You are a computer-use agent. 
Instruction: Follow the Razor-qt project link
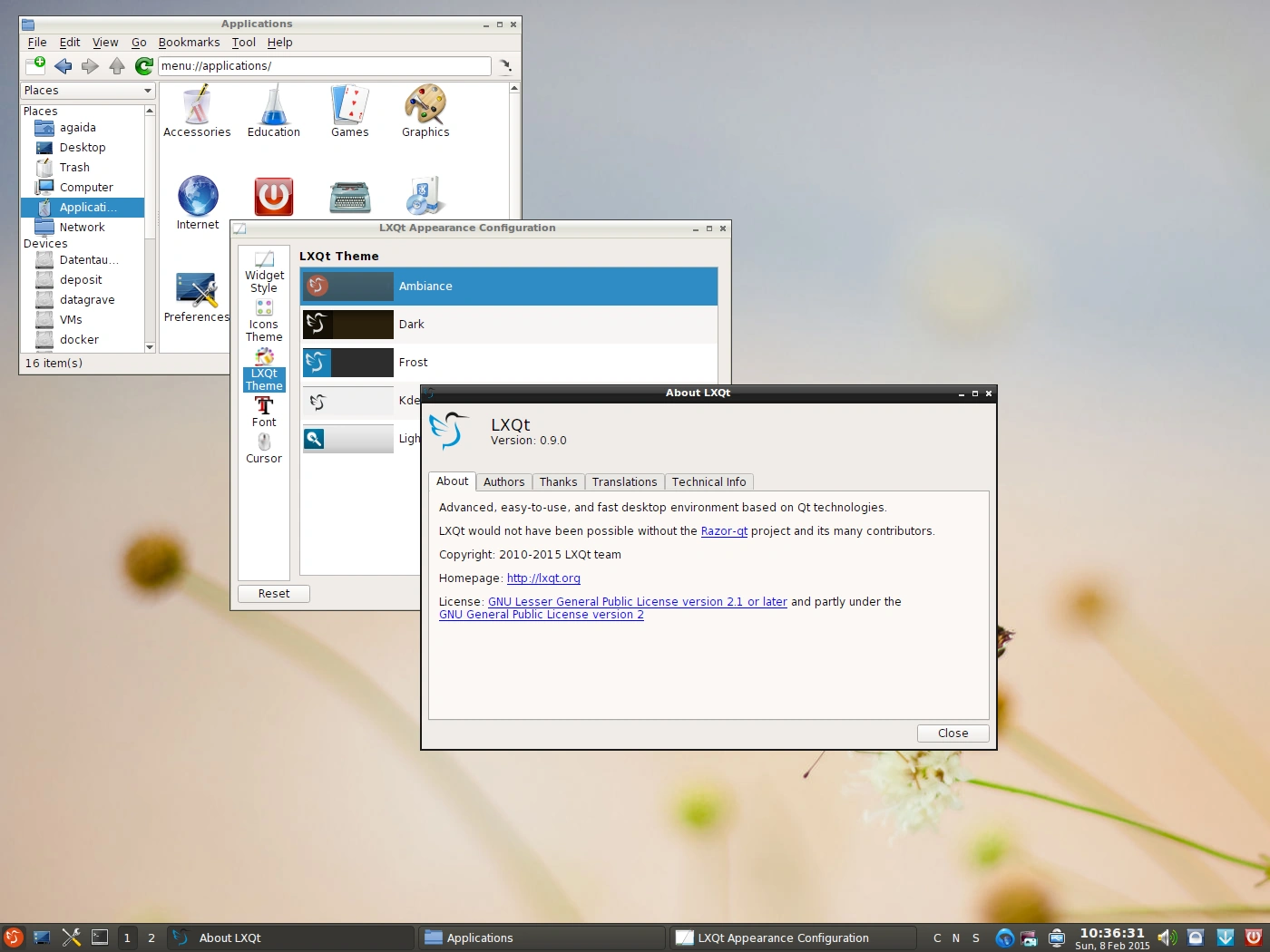tap(724, 531)
